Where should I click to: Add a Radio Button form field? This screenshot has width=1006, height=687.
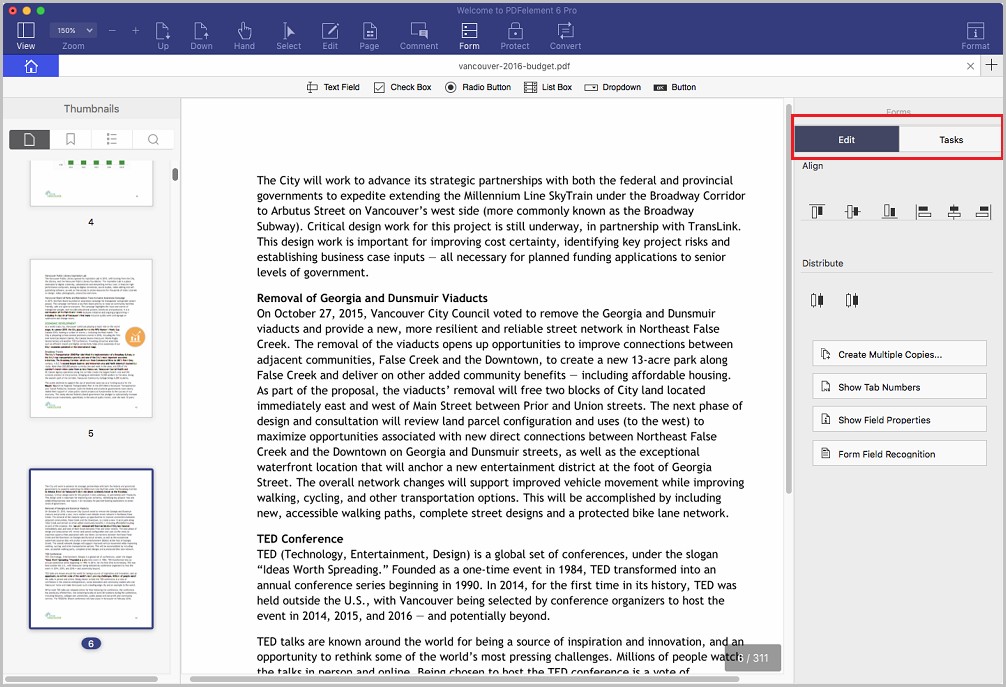[478, 87]
